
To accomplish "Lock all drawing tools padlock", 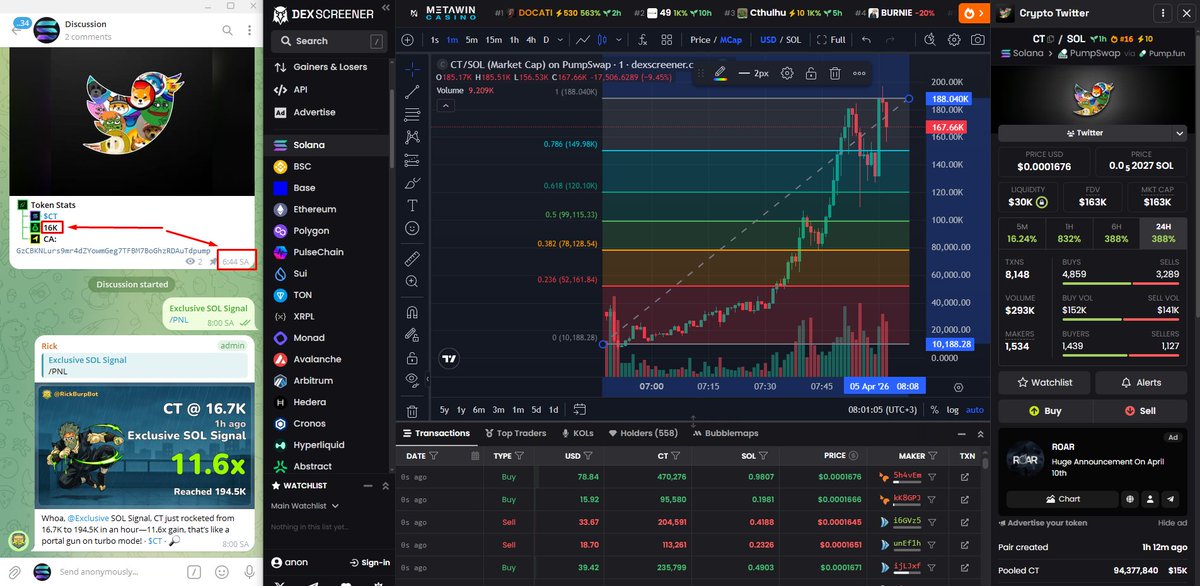I will (x=413, y=358).
